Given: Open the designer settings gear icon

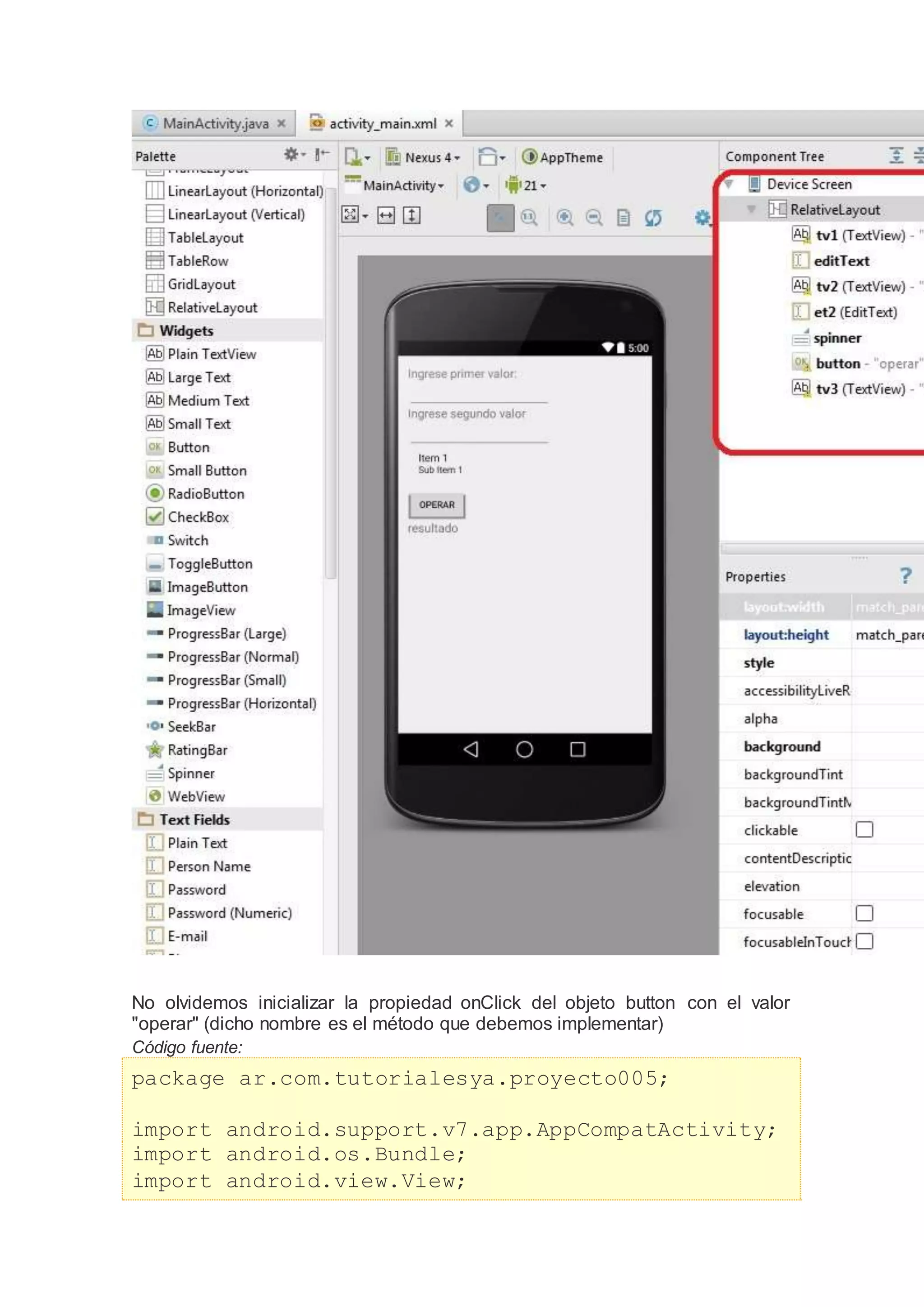Looking at the screenshot, I should (702, 218).
